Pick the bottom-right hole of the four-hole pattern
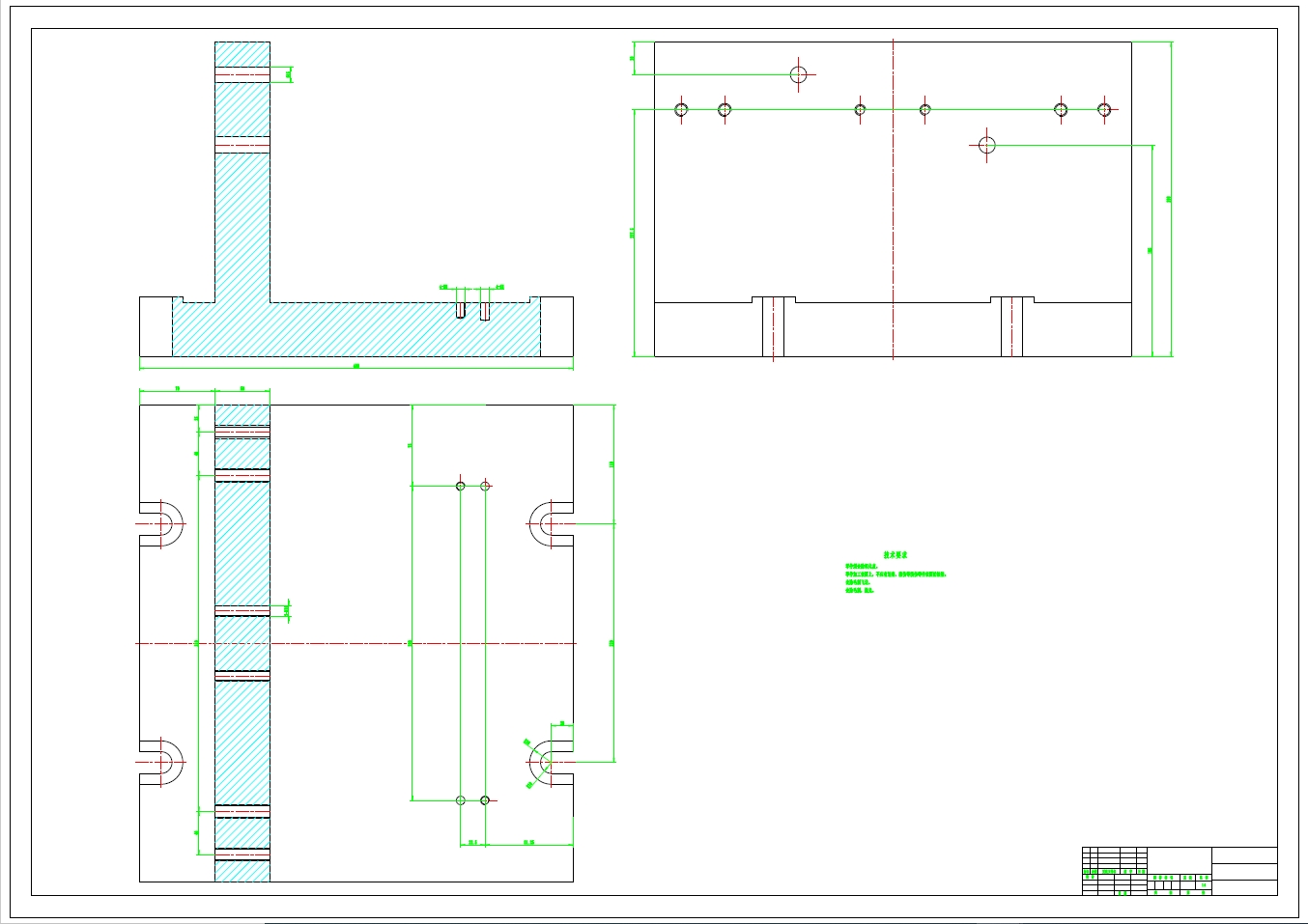1308x924 pixels. coord(485,800)
